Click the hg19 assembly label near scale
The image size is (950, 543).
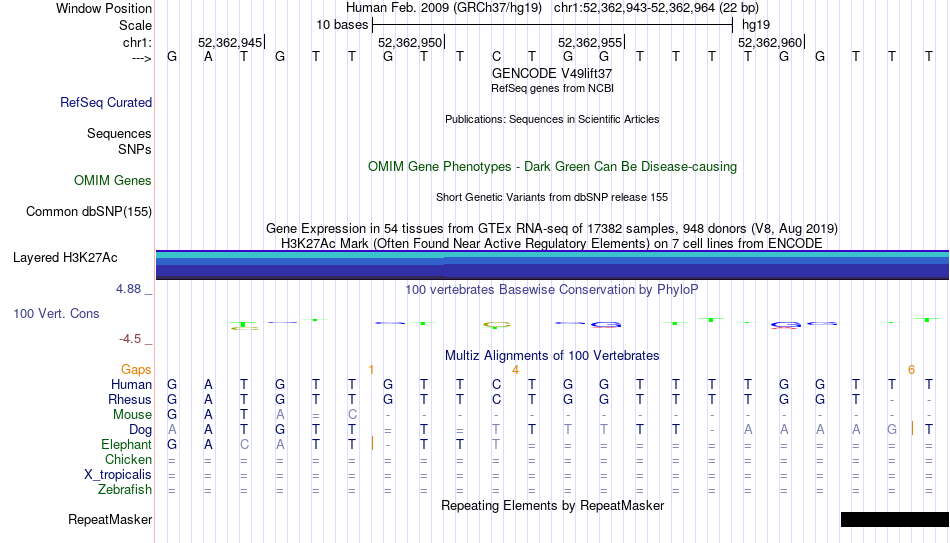pyautogui.click(x=756, y=25)
